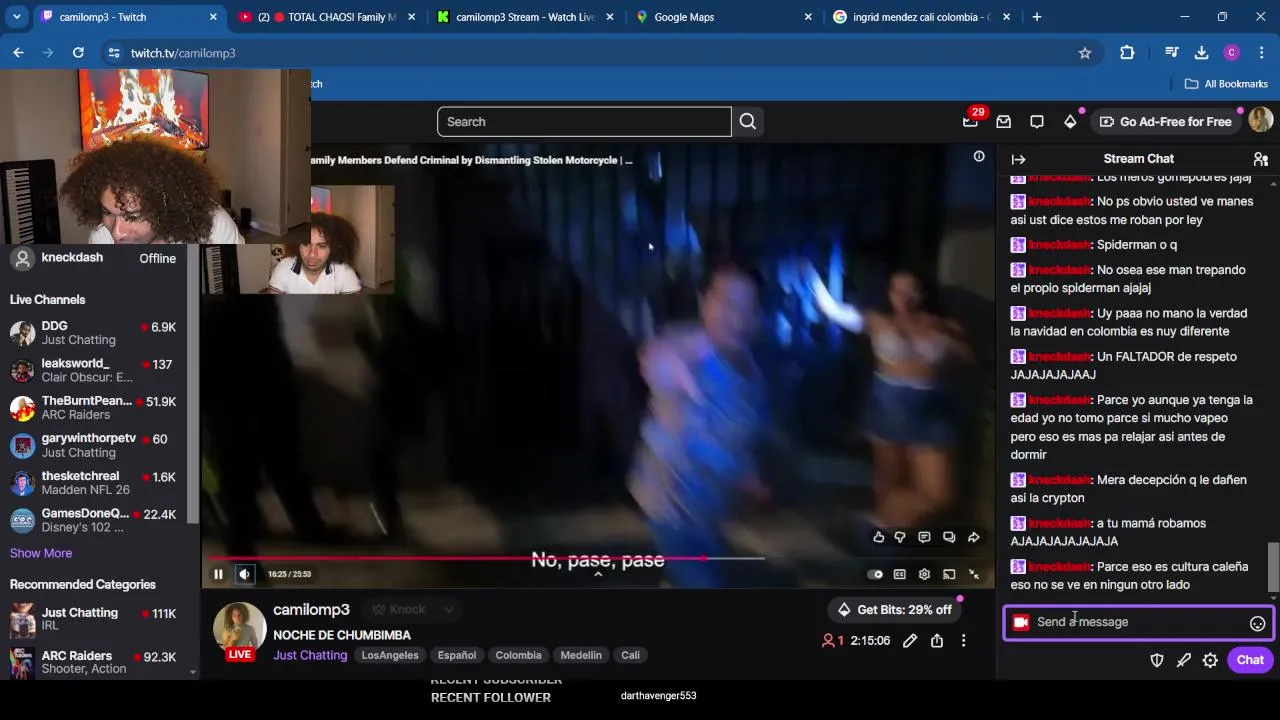Reload the Twitch page

[x=78, y=53]
